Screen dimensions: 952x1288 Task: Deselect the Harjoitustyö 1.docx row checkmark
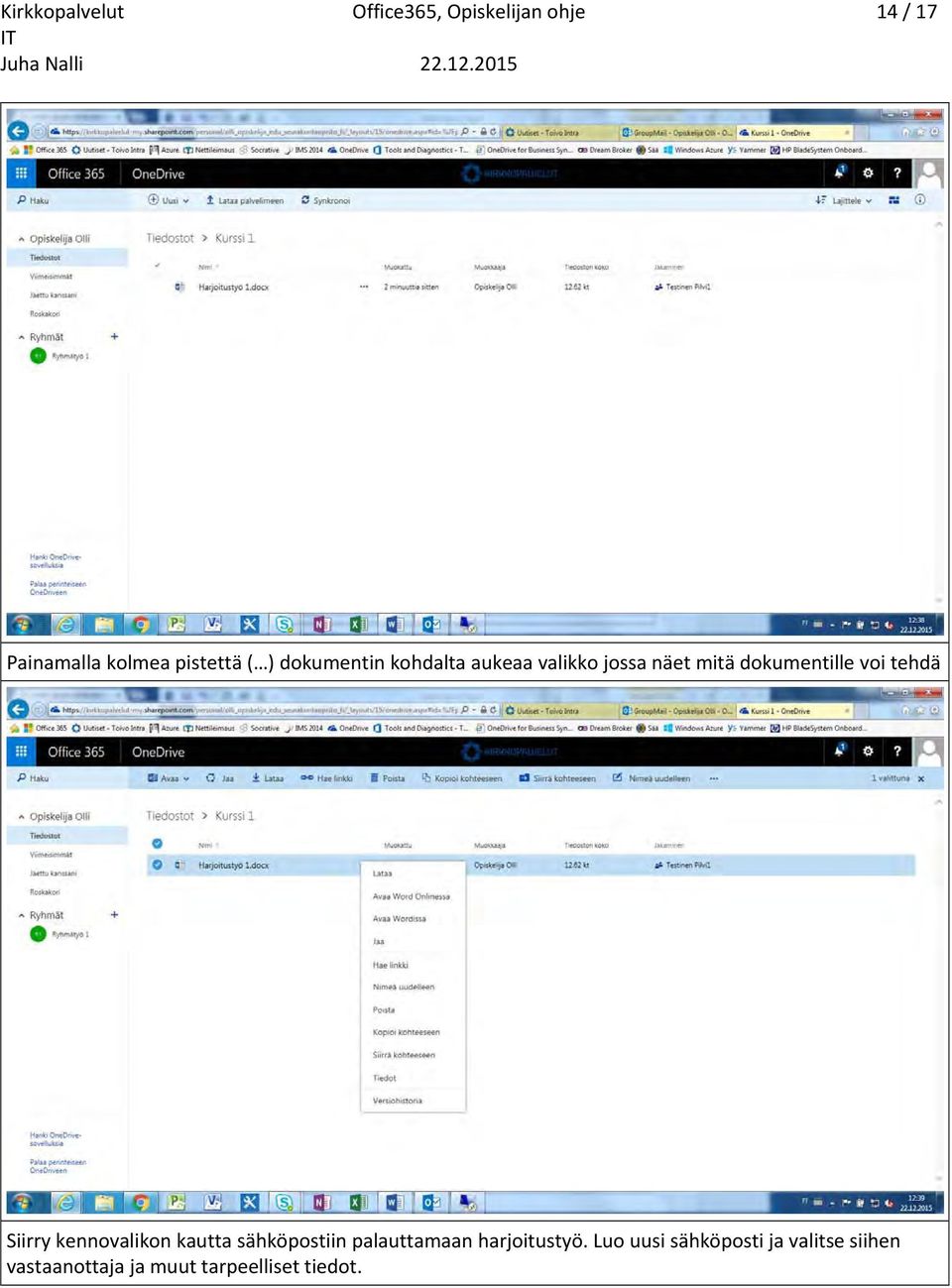pos(157,865)
